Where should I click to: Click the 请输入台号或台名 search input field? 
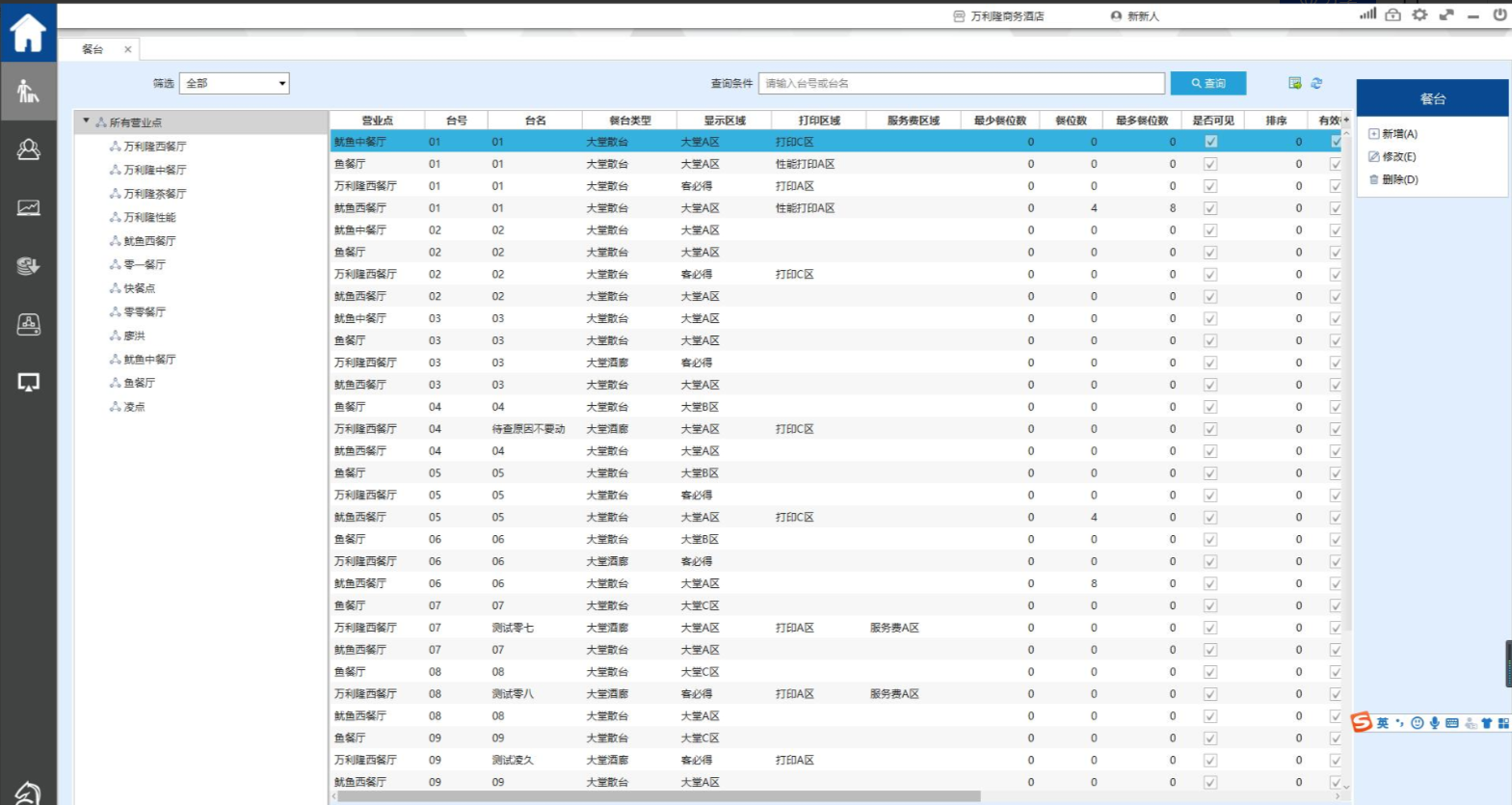pos(961,84)
